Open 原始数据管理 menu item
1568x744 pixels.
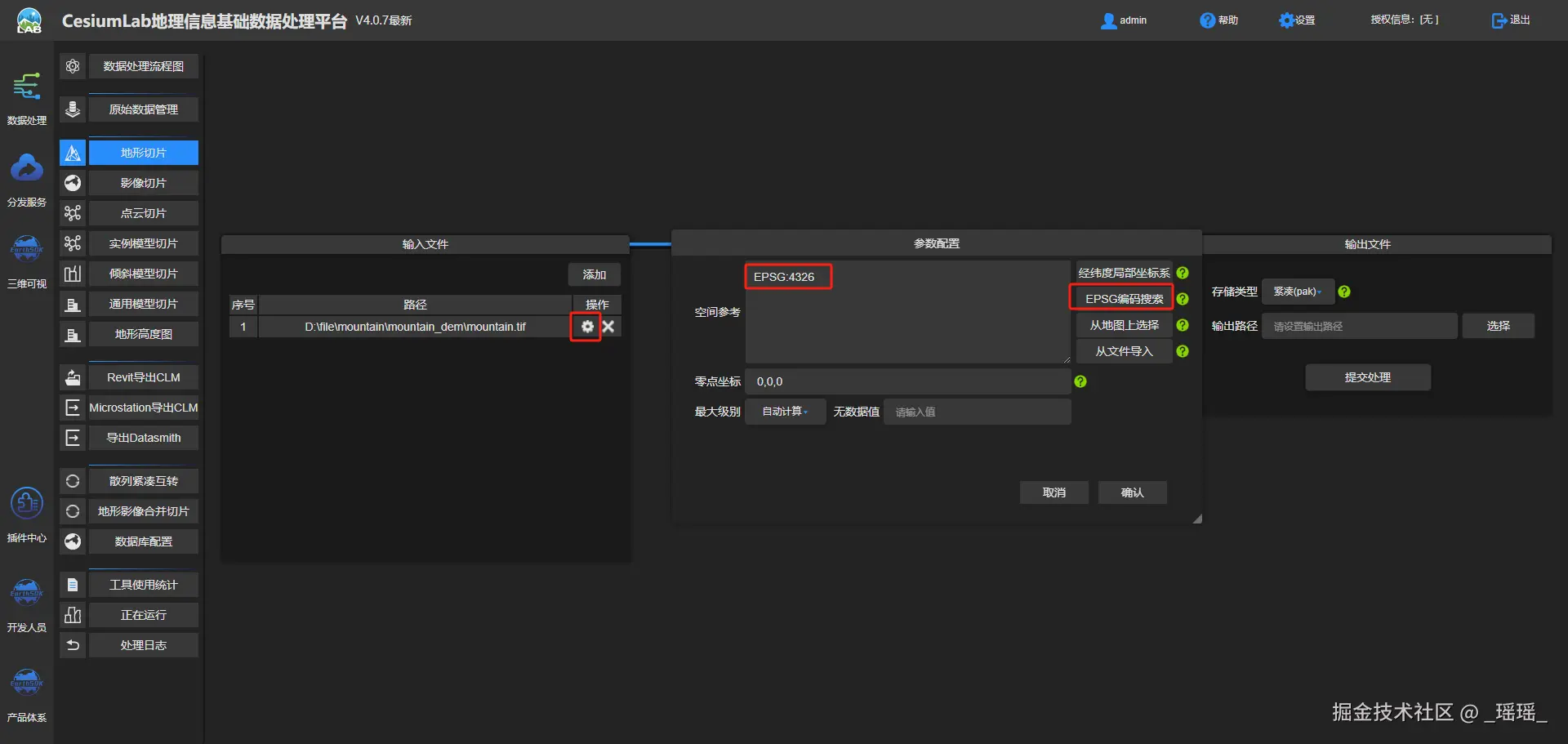click(144, 109)
